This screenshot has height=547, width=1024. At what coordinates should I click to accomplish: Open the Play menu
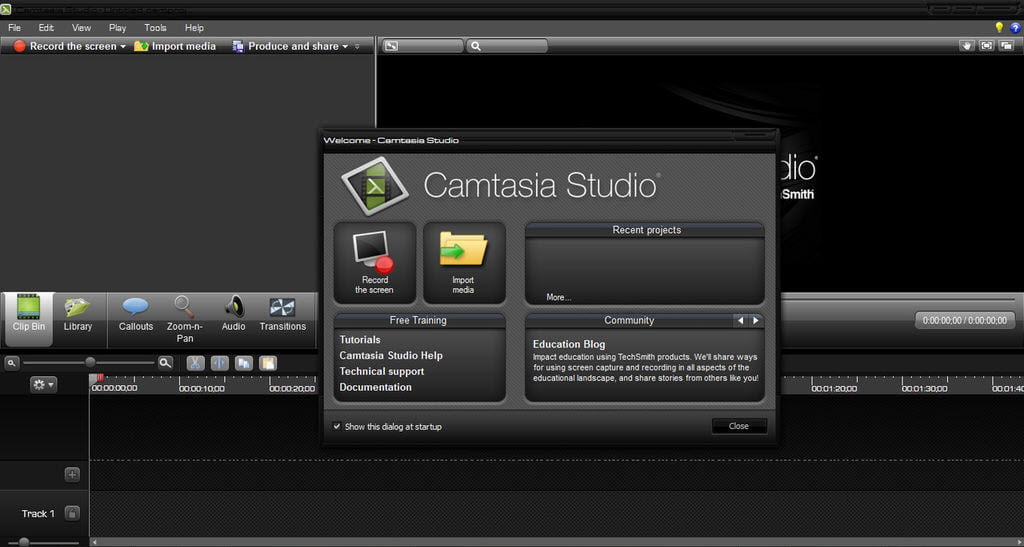118,27
